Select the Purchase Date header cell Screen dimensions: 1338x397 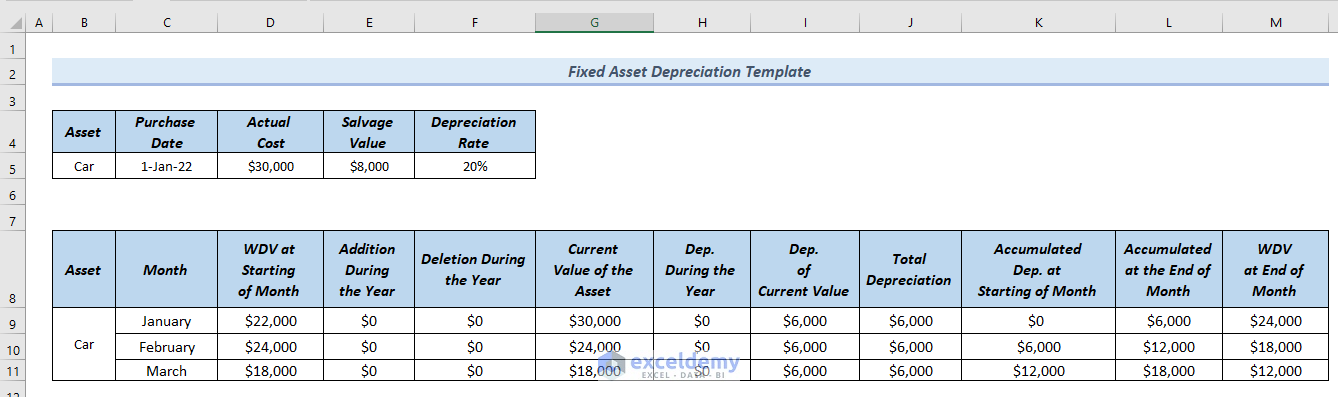[166, 132]
